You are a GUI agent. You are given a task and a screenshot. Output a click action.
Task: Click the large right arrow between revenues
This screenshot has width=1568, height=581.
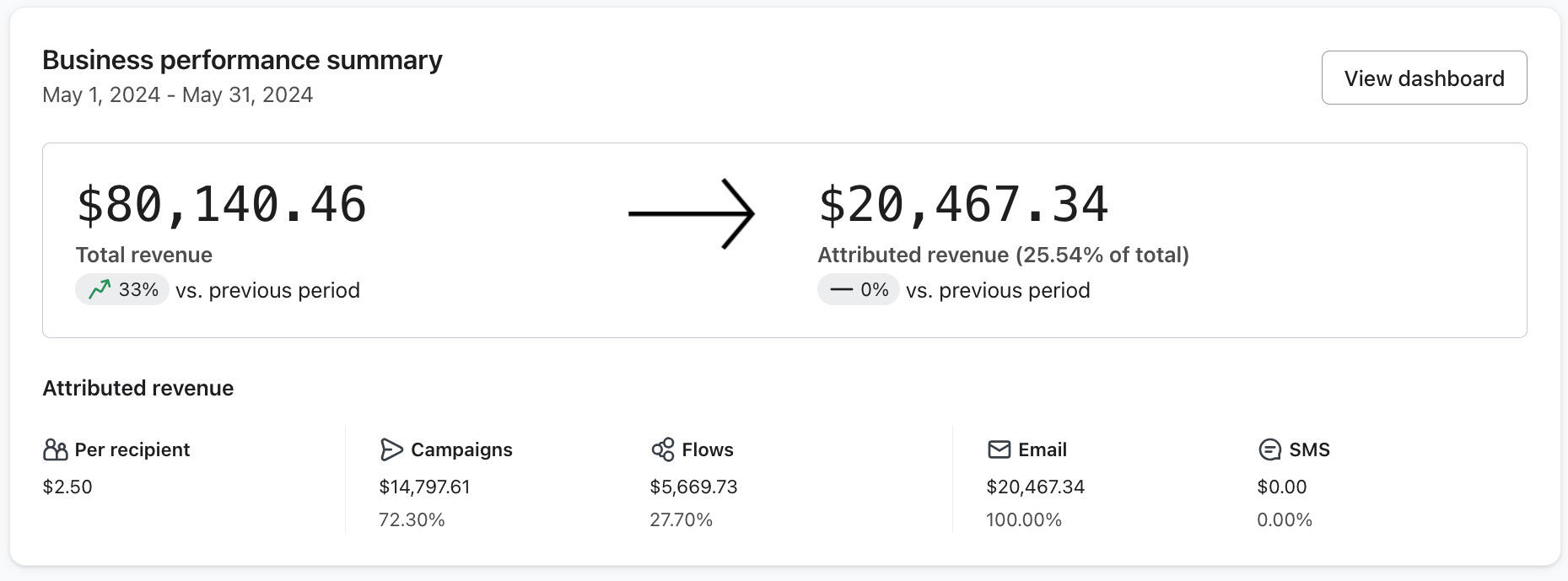[x=691, y=214]
